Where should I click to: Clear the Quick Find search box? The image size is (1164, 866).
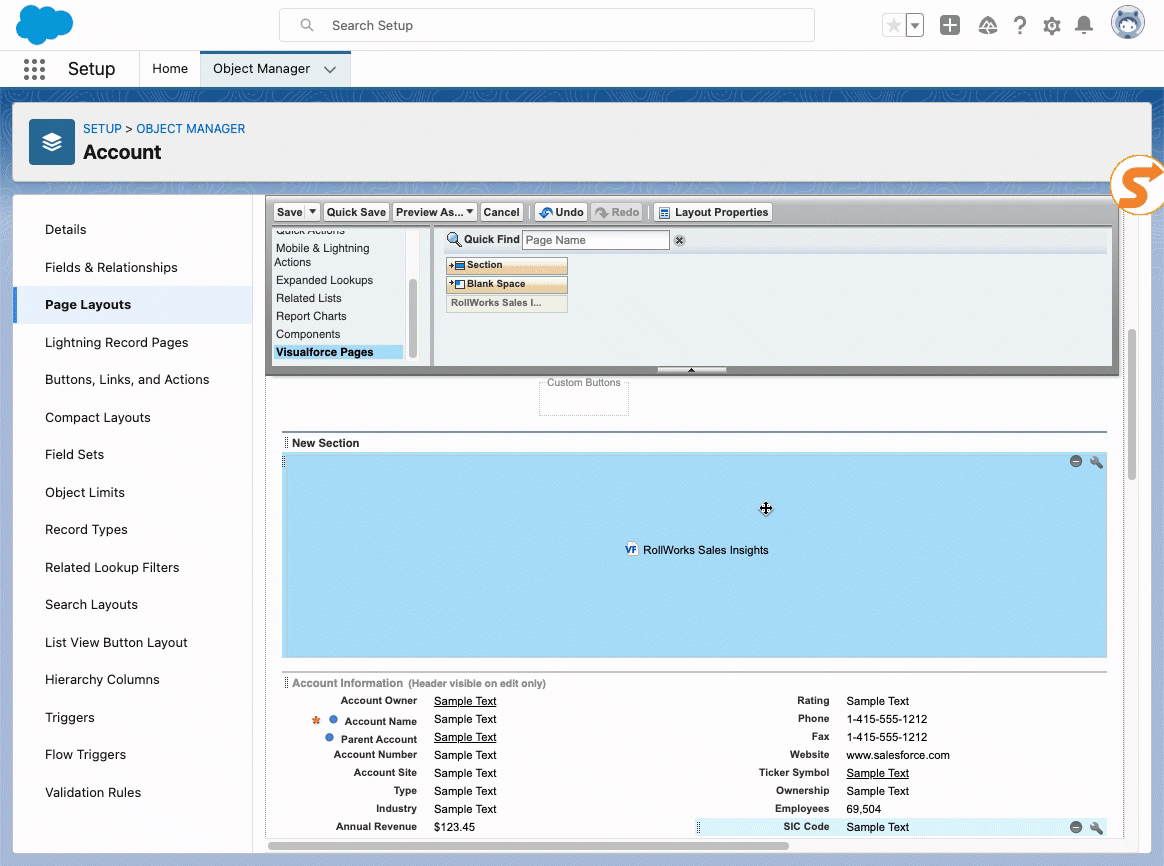[680, 240]
